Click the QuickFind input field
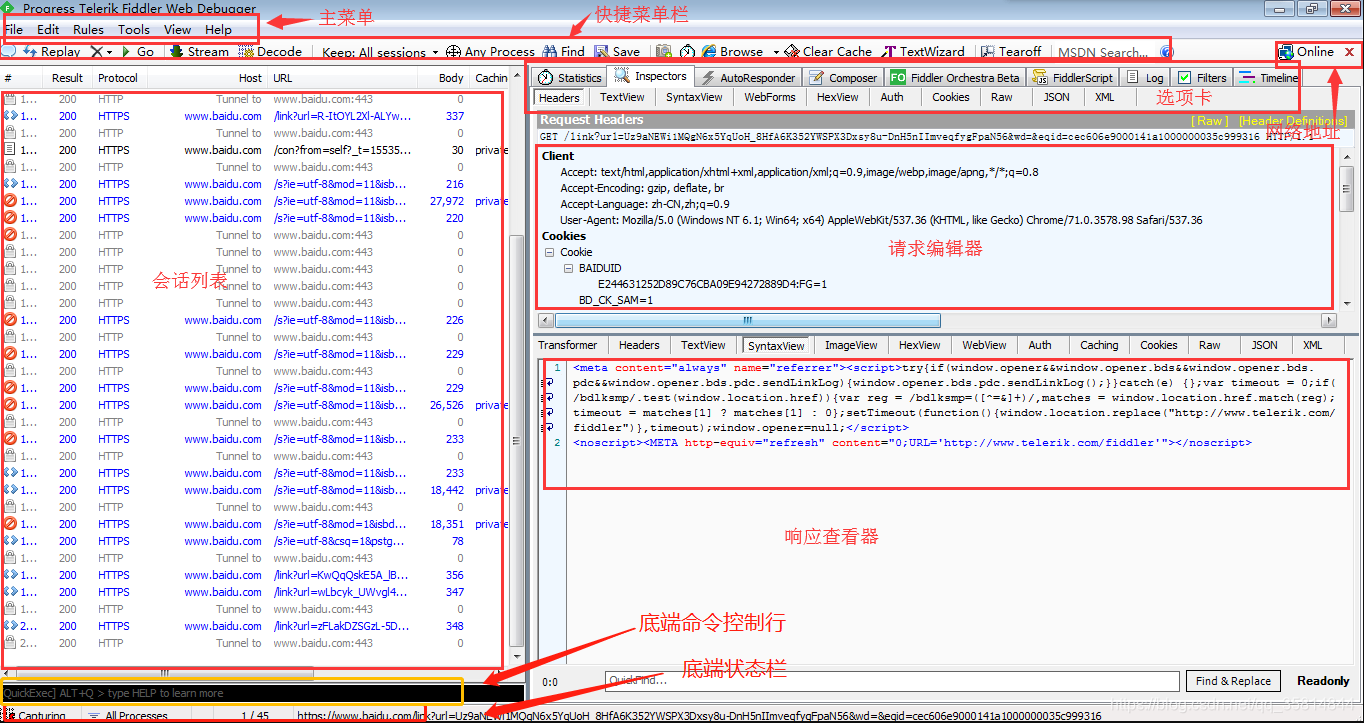 click(x=892, y=681)
